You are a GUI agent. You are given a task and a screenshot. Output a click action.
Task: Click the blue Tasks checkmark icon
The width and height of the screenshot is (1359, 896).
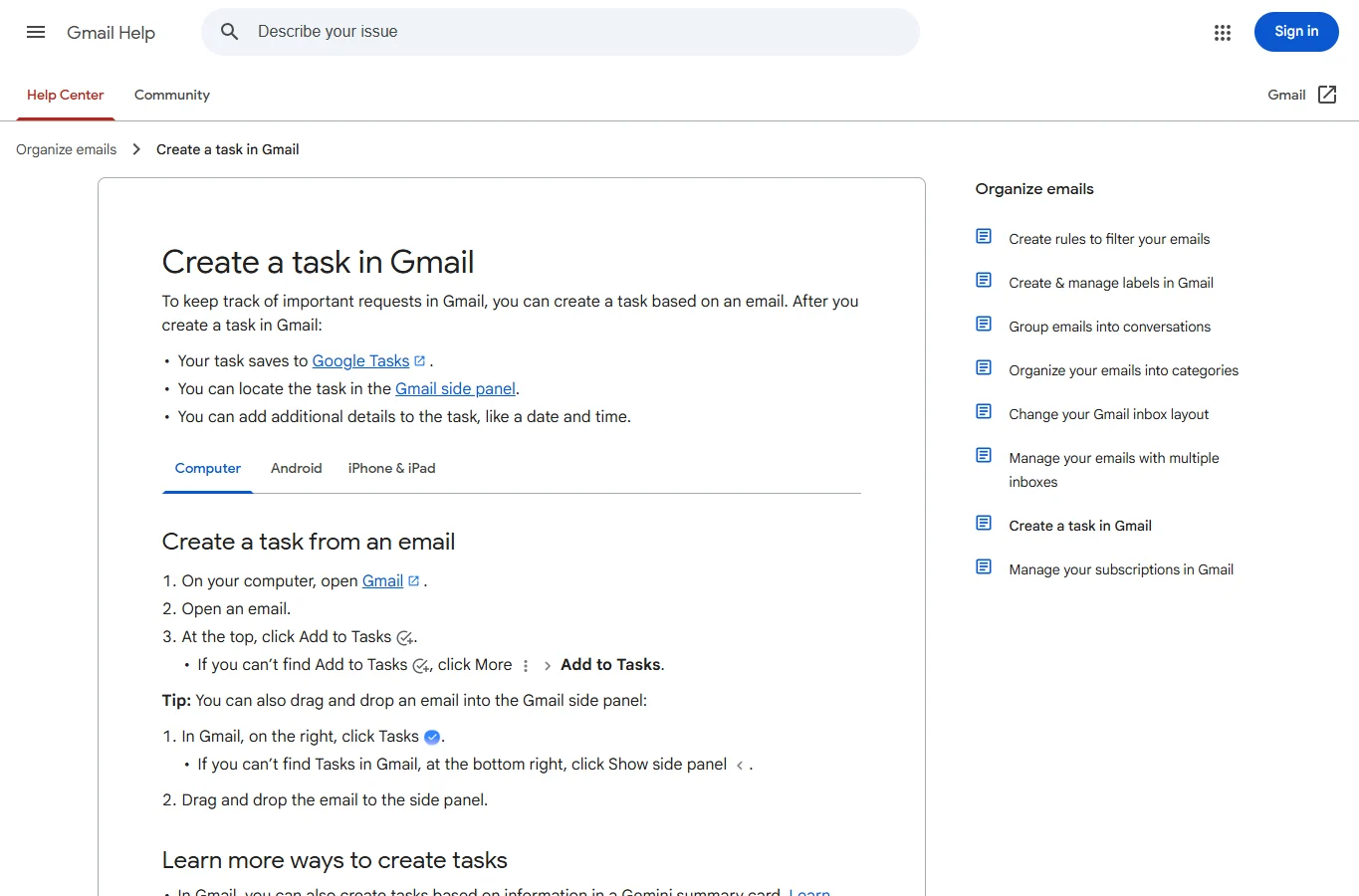432,738
